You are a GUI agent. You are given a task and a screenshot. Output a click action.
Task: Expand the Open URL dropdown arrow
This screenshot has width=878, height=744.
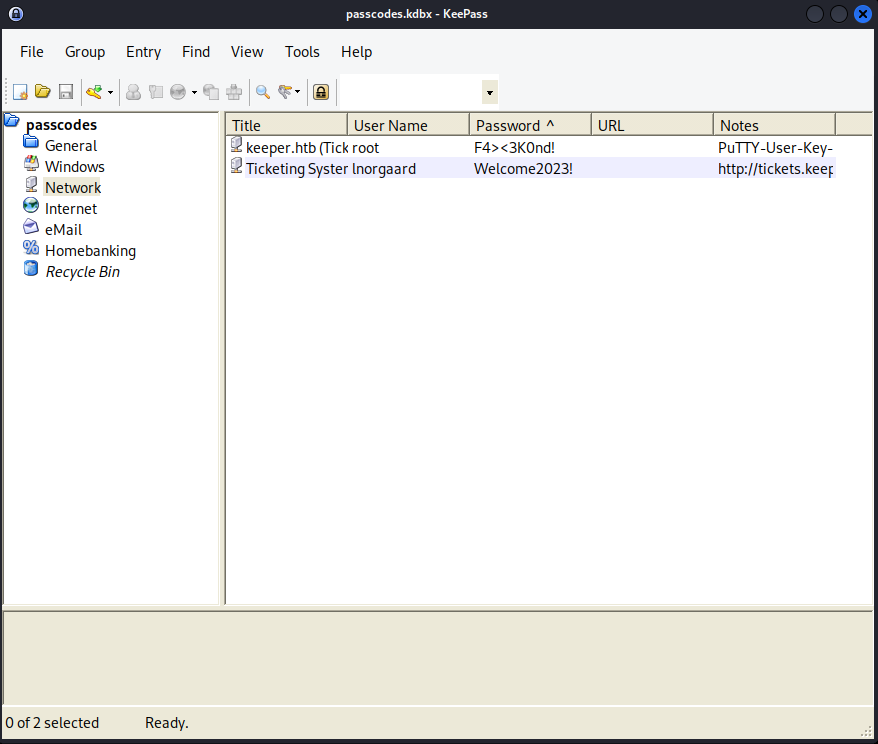[x=194, y=92]
